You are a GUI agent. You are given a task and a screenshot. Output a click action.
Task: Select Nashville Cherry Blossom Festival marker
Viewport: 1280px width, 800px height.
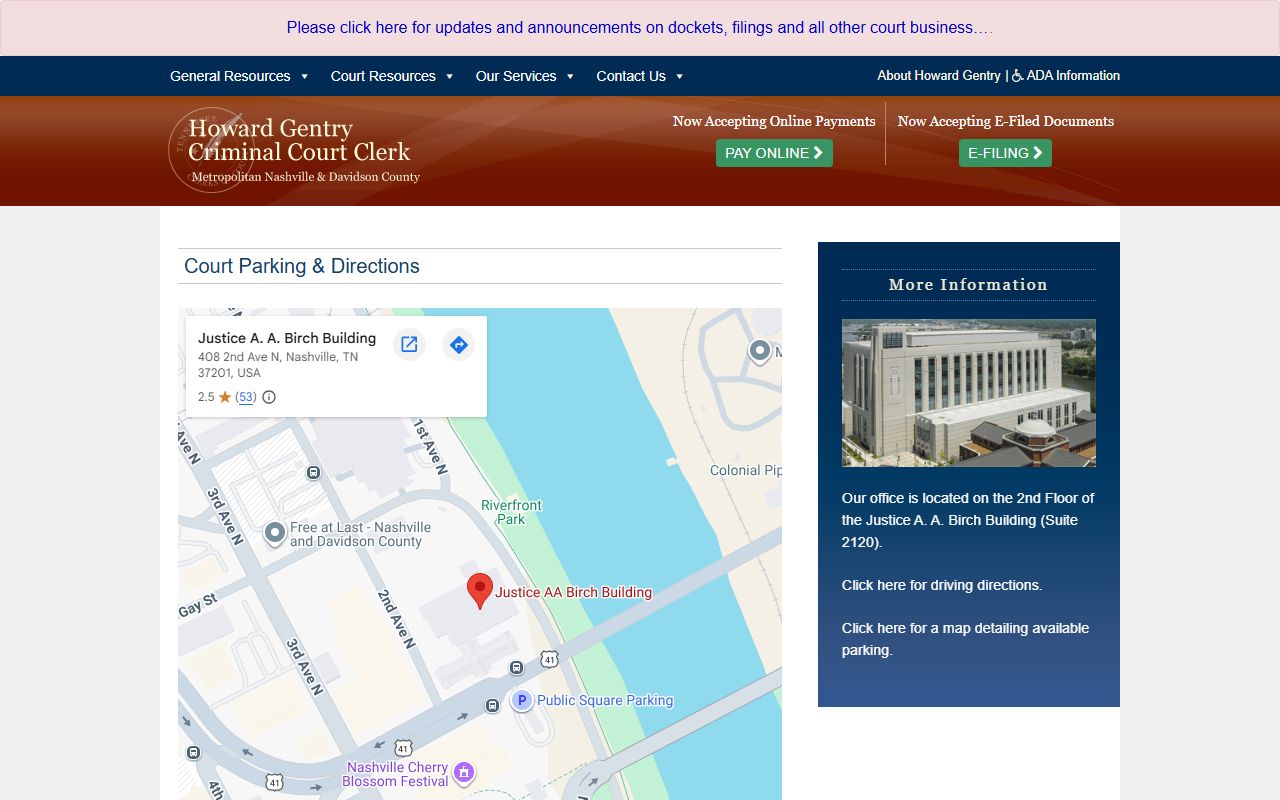463,773
